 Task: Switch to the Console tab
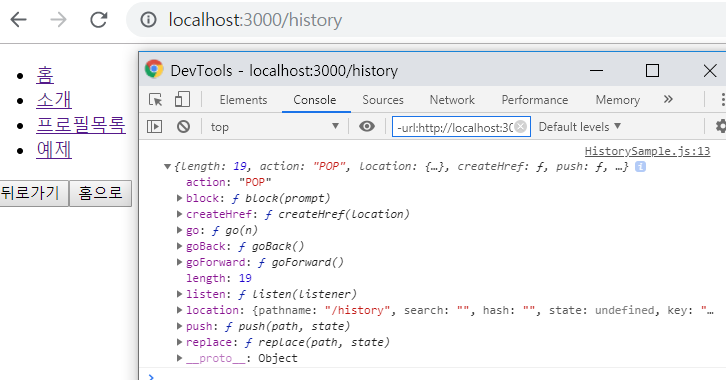pos(315,100)
